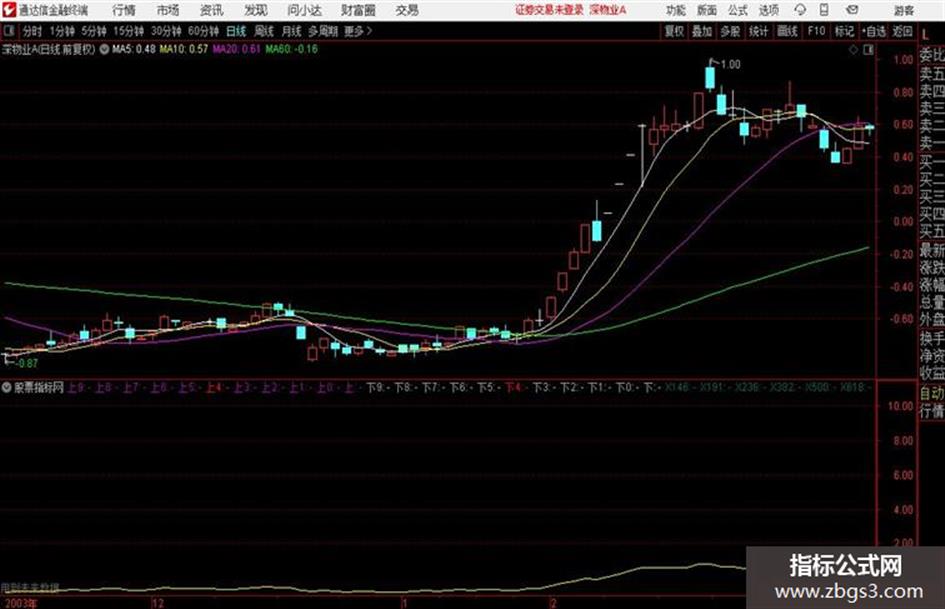The height and width of the screenshot is (609, 945).
Task: Select the 周线 weekly tab
Action: point(264,31)
